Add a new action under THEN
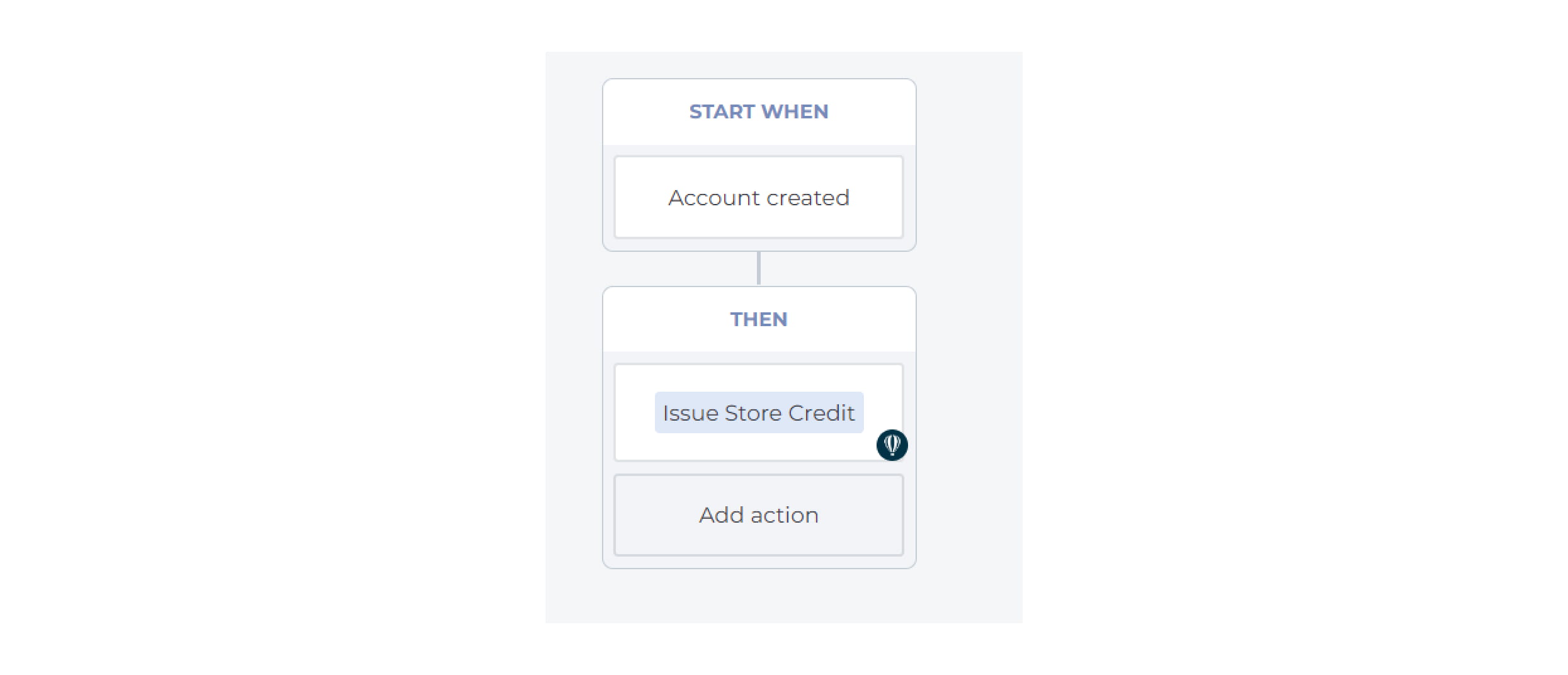 759,515
